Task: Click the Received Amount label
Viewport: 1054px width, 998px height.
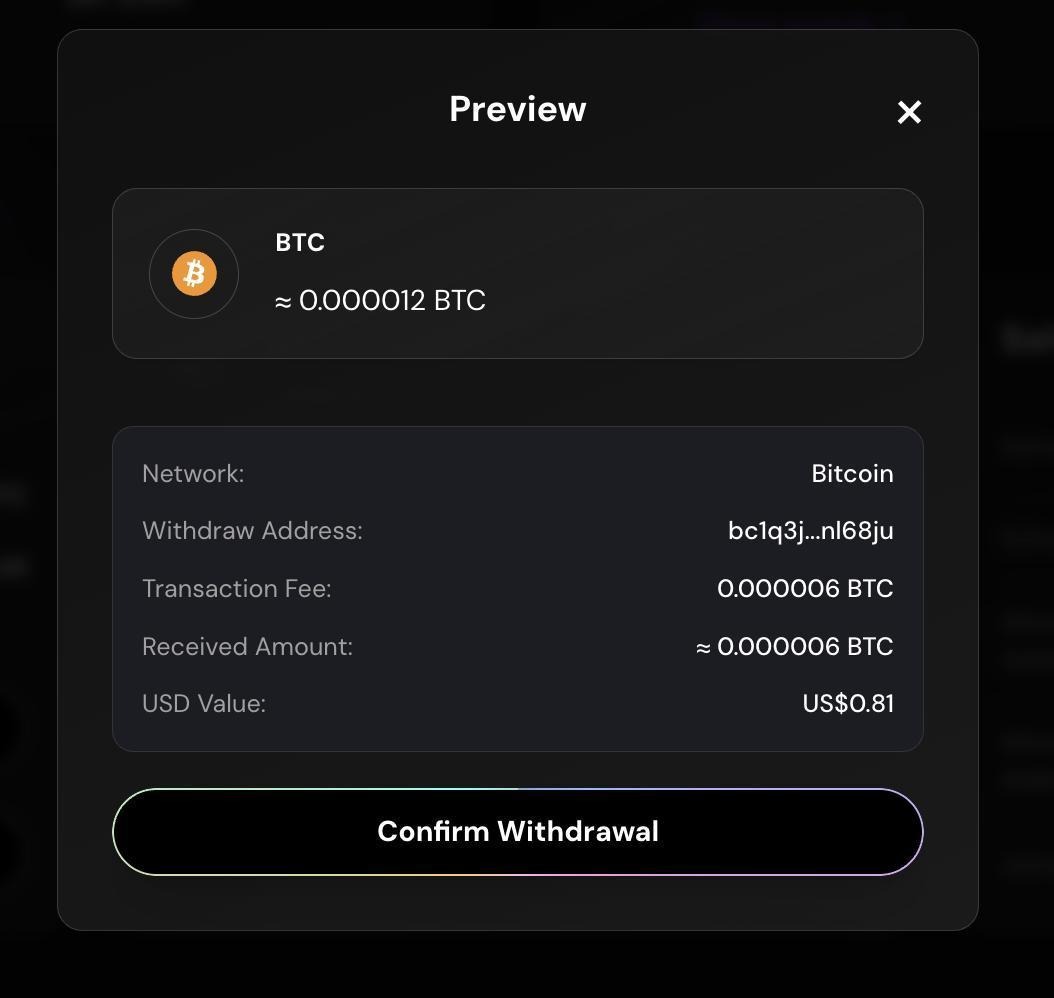Action: click(247, 647)
